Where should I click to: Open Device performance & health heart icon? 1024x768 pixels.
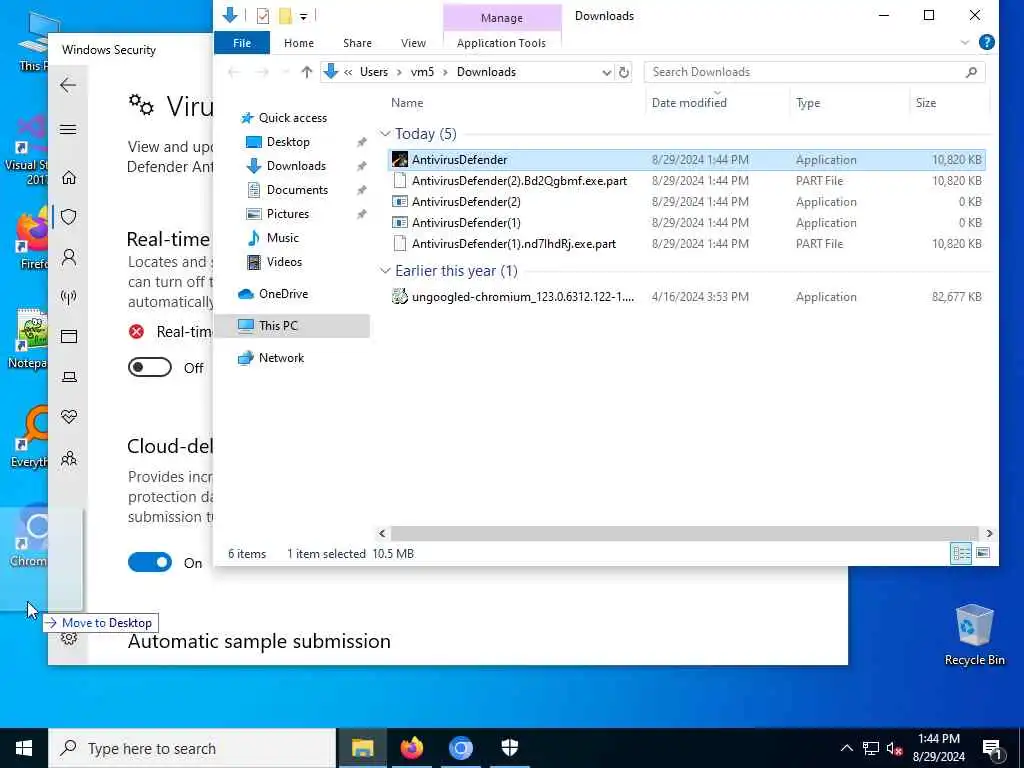(69, 417)
